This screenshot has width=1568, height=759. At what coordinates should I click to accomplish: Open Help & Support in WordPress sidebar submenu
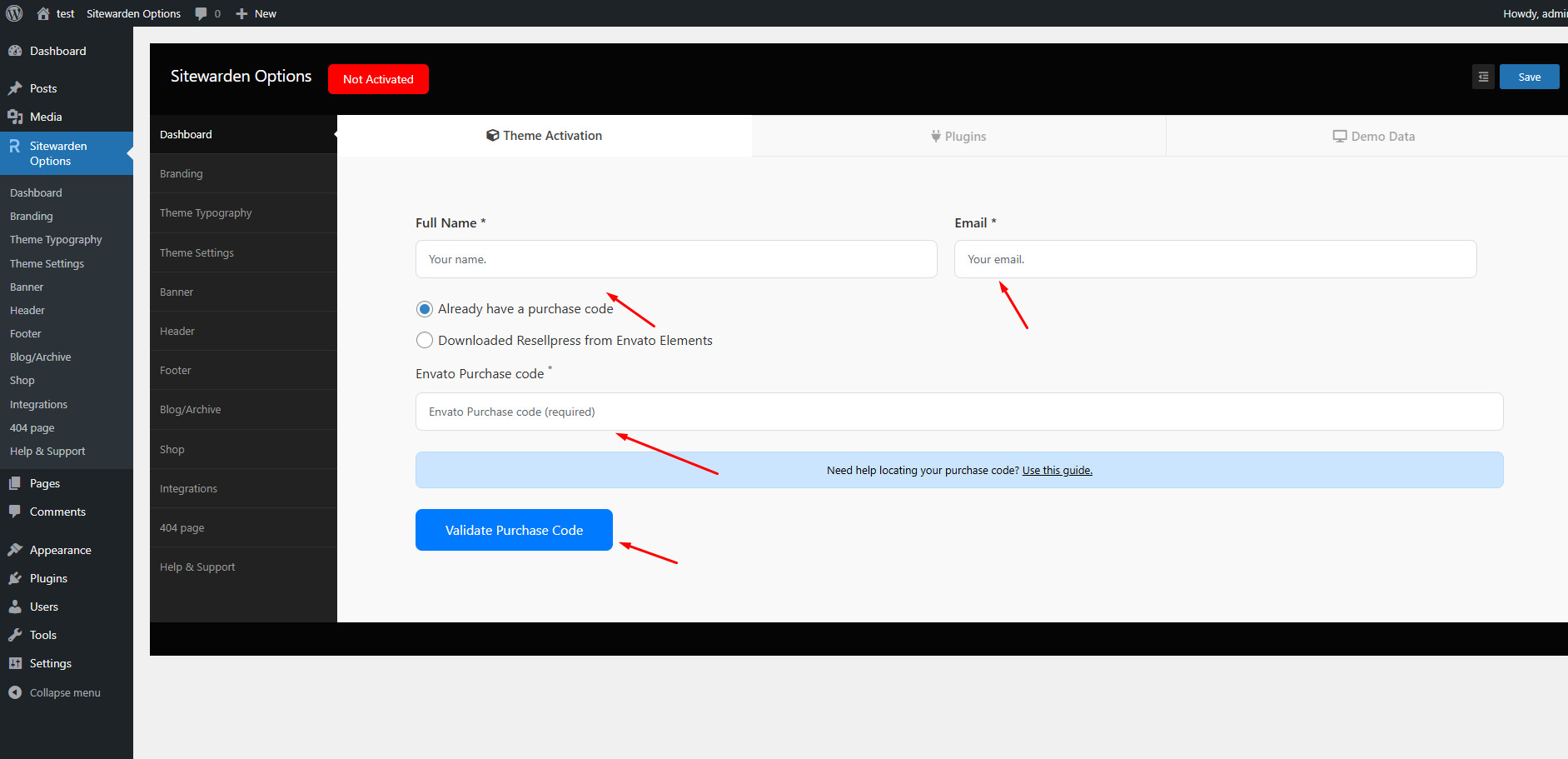tap(67, 451)
